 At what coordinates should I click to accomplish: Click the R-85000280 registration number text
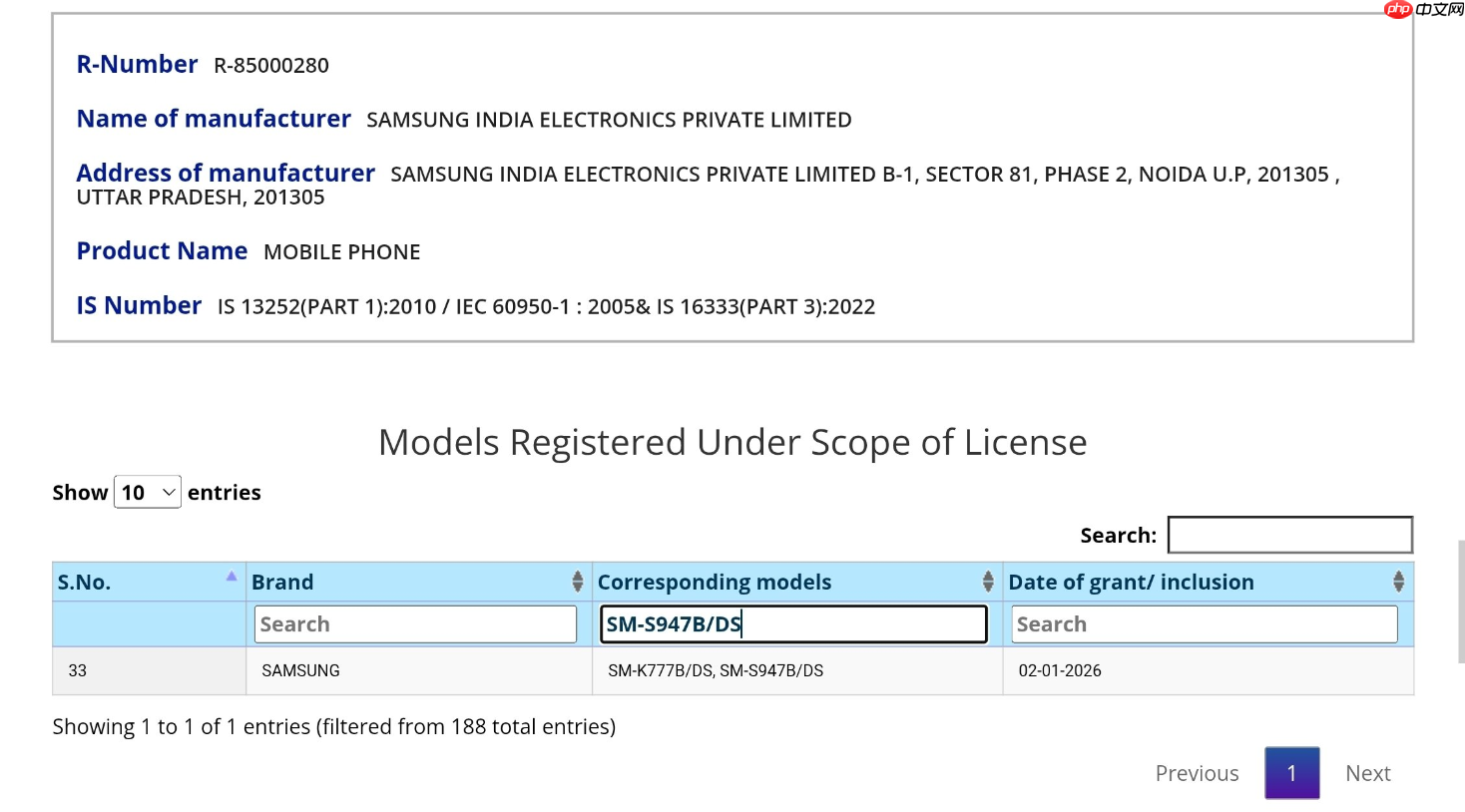271,66
